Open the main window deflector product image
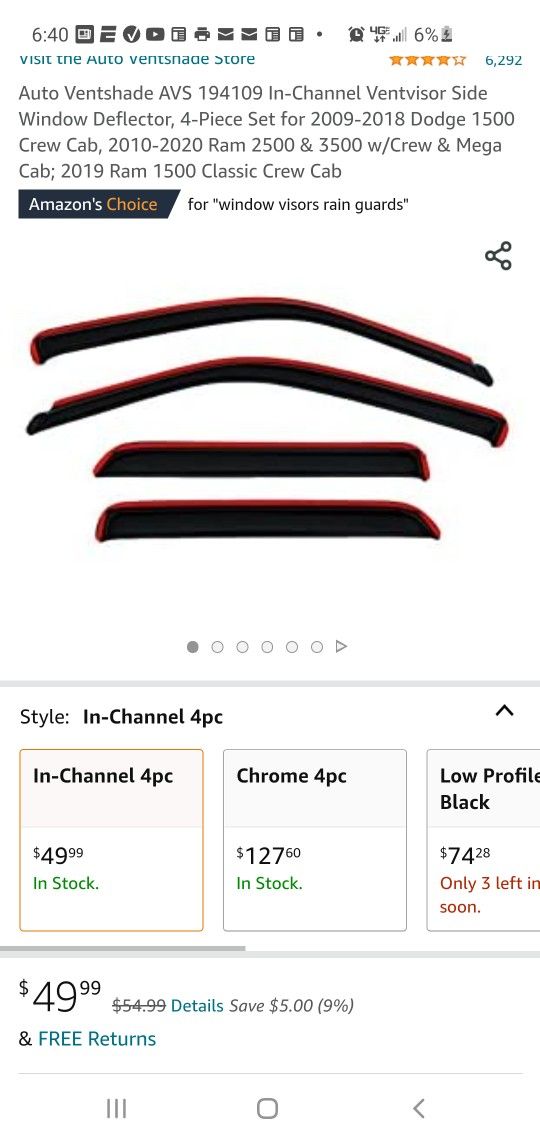 pos(267,420)
